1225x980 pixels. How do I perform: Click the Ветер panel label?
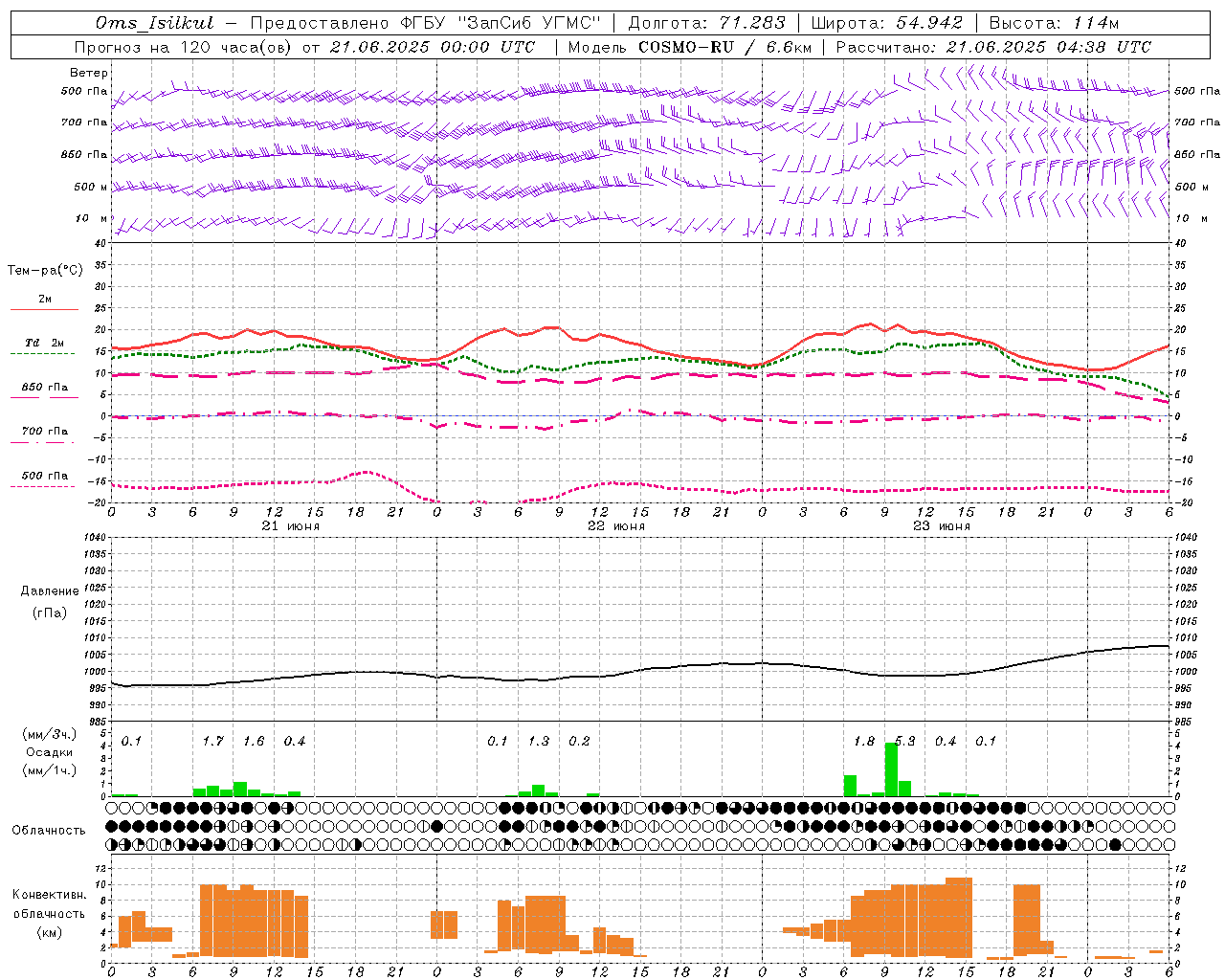click(x=89, y=73)
